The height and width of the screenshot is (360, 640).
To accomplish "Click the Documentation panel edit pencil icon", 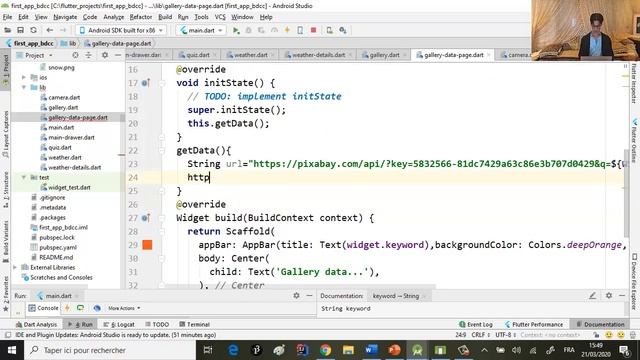I will click(593, 296).
